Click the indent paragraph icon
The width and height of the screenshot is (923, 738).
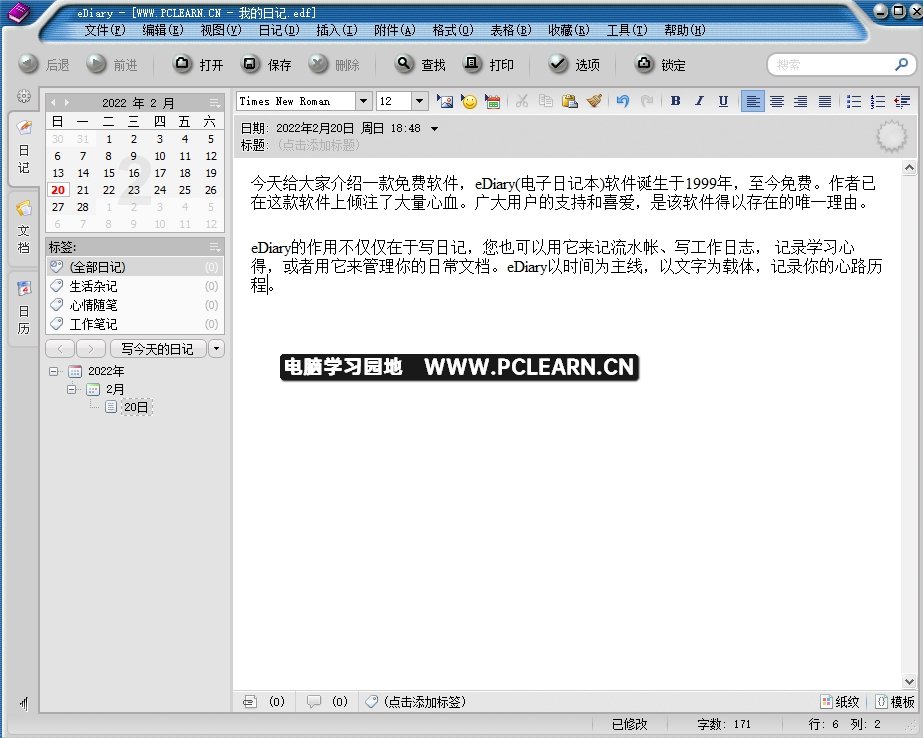click(902, 101)
